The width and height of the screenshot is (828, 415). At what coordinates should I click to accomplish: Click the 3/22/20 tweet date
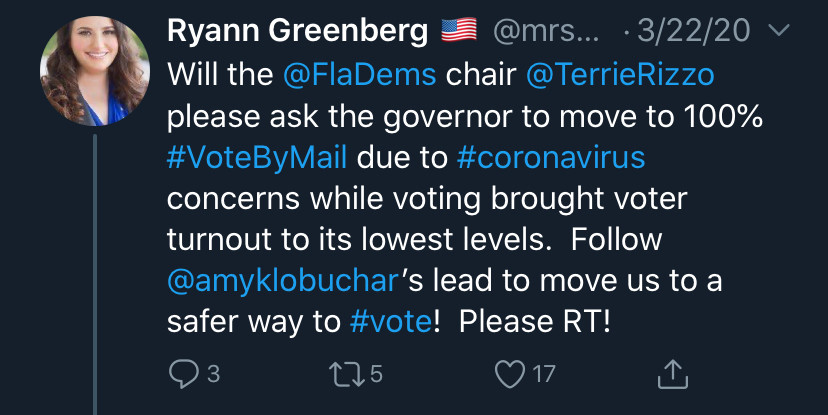pyautogui.click(x=693, y=31)
